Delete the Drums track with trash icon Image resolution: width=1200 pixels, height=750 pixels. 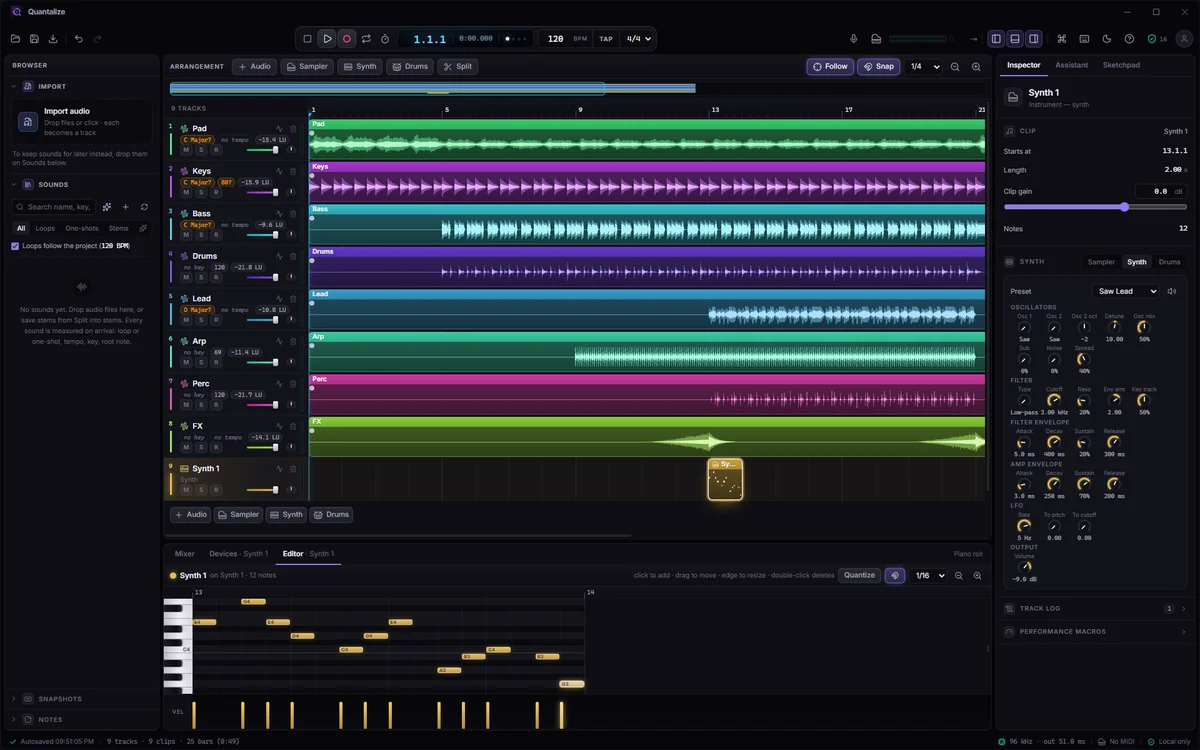pyautogui.click(x=293, y=256)
